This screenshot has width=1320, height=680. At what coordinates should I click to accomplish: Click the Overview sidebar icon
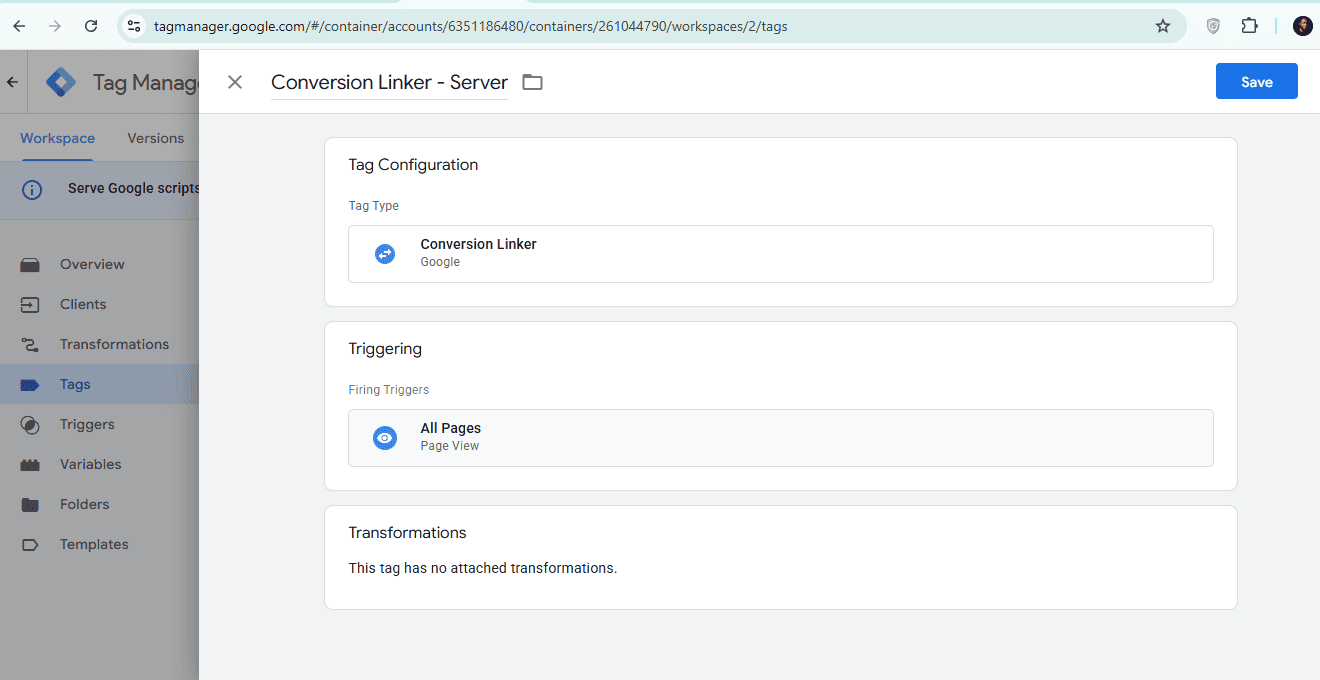[30, 265]
